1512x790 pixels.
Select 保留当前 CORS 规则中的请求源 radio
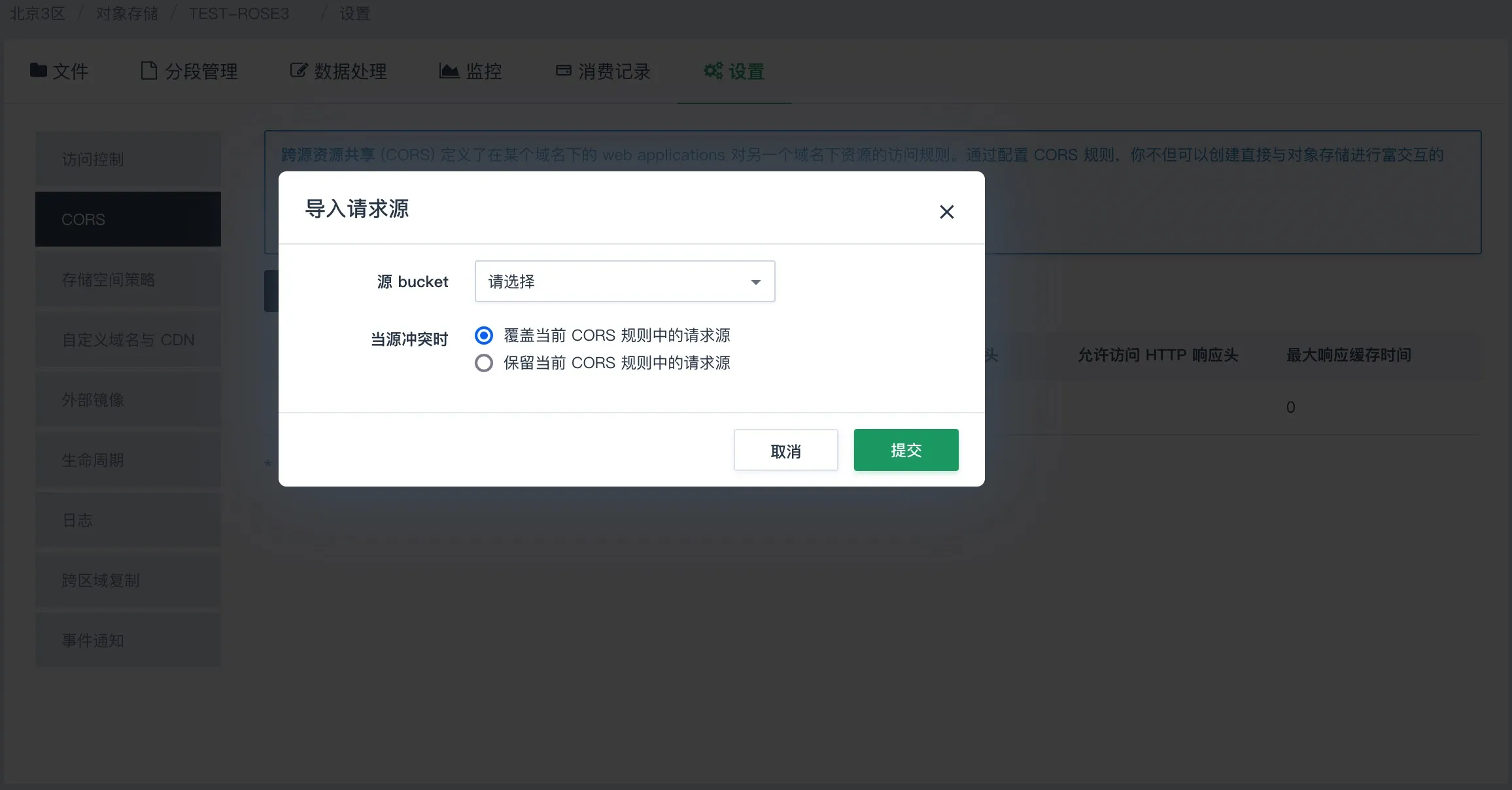point(484,363)
